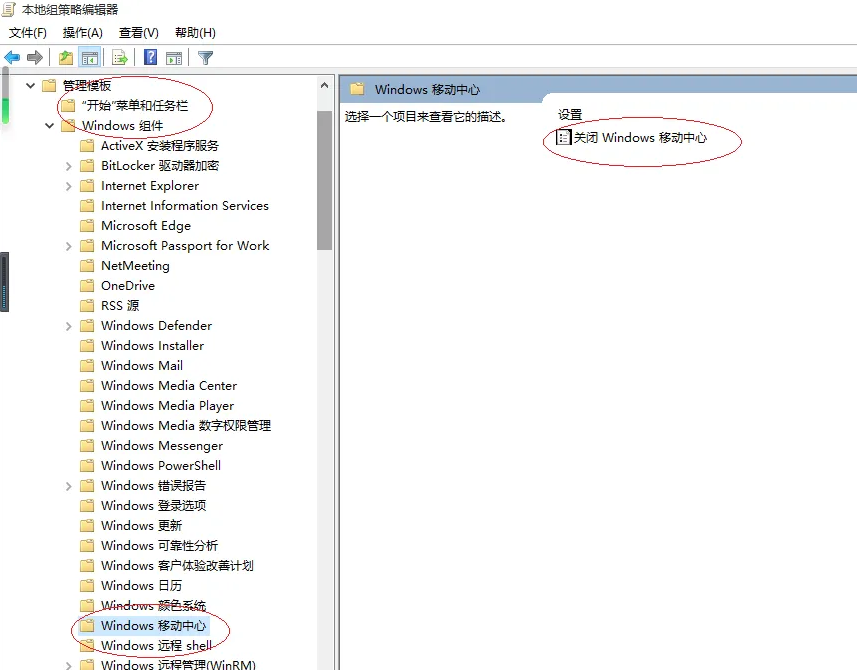The width and height of the screenshot is (857, 670).
Task: Toggle the console tree pane visibility
Action: coord(90,57)
